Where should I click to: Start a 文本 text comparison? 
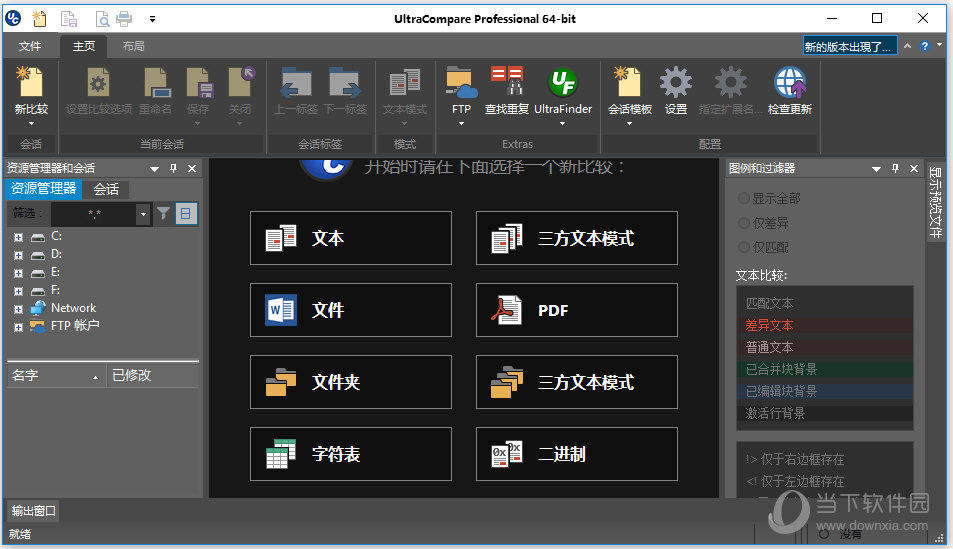(351, 238)
